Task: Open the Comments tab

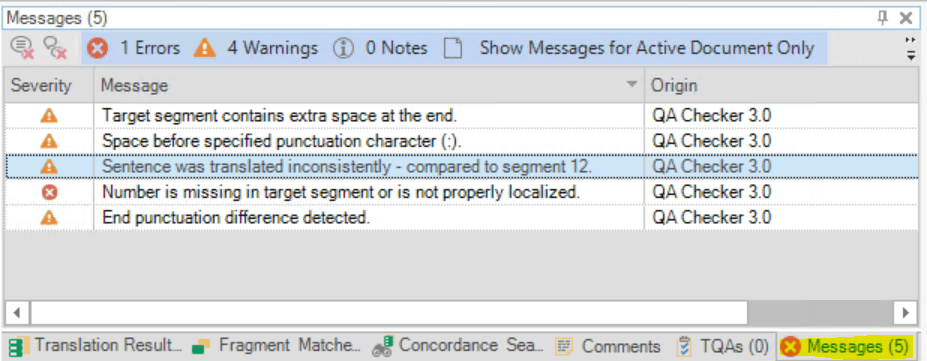Action: 609,346
